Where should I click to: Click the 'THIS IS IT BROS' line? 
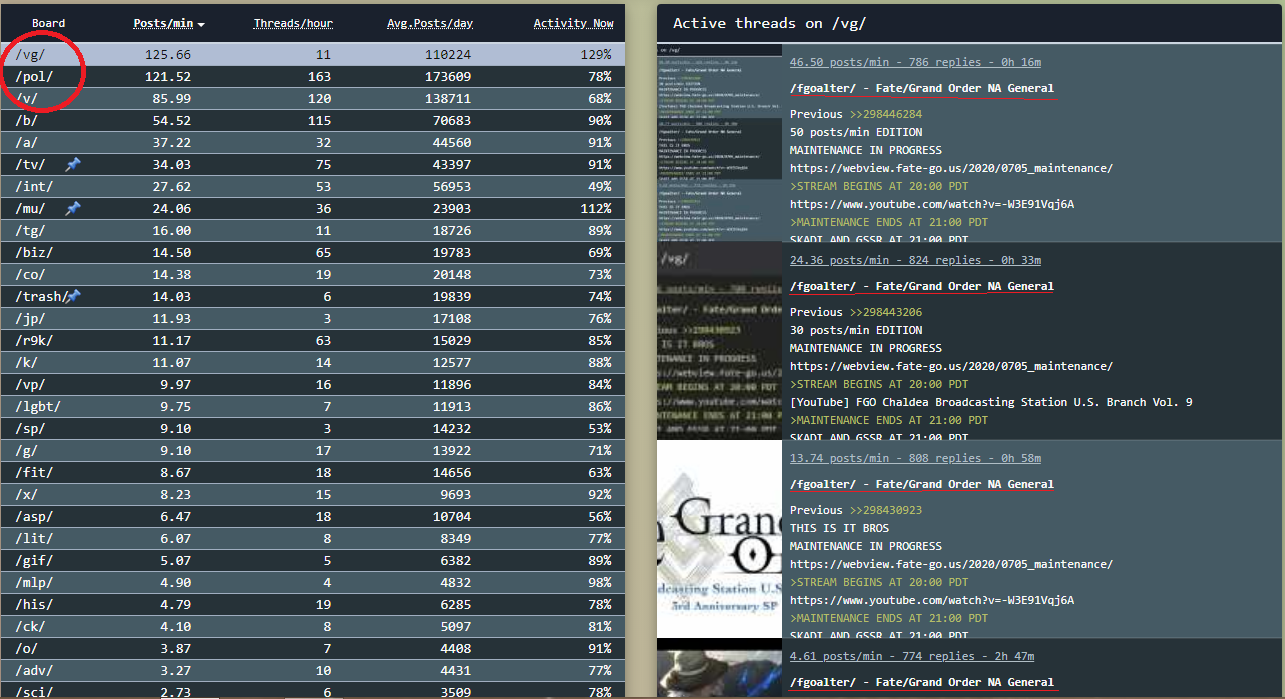840,528
